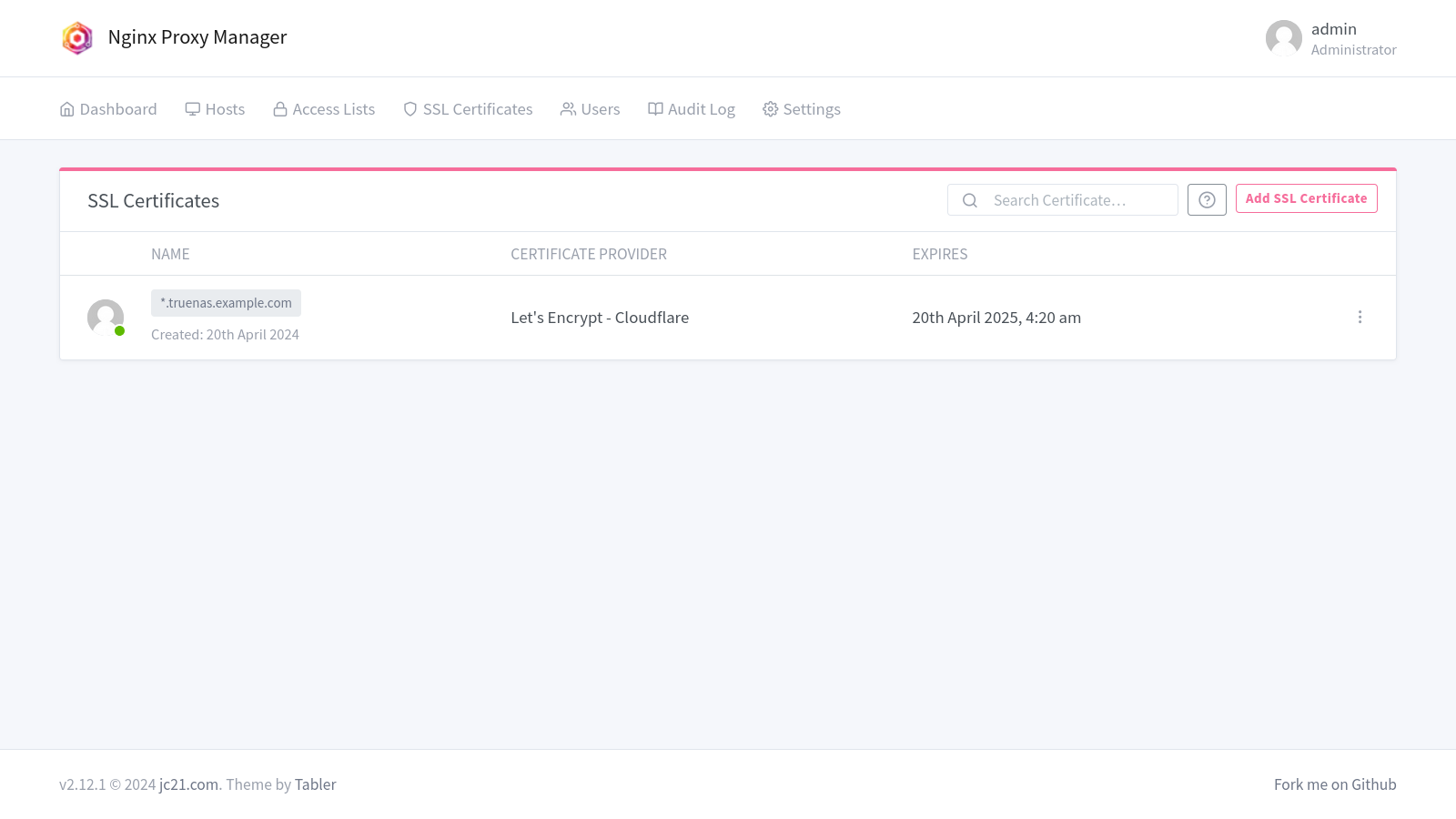Click the book icon beside Audit Log

655,109
